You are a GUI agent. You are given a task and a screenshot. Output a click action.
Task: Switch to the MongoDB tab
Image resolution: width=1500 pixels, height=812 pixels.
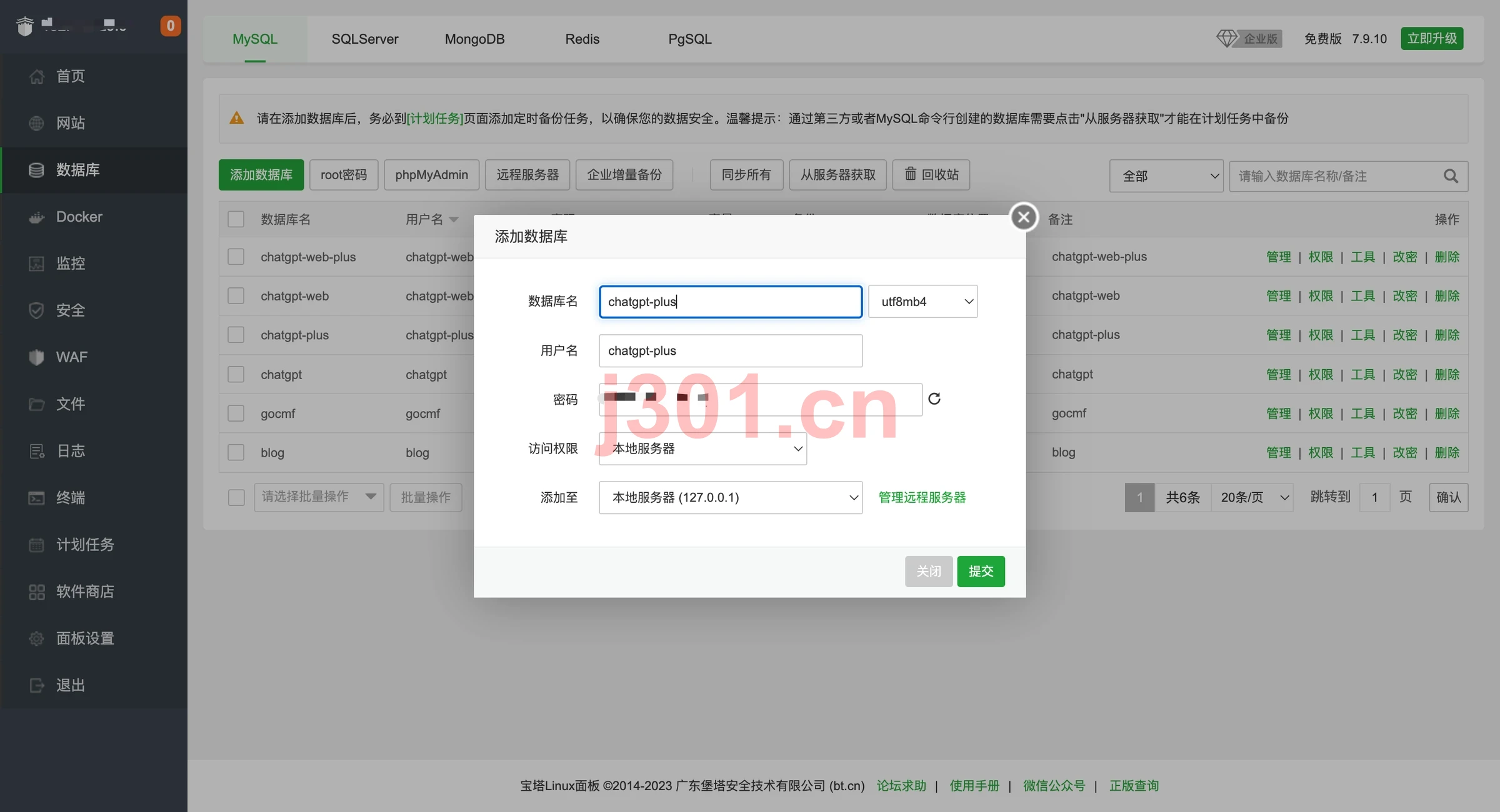point(474,39)
